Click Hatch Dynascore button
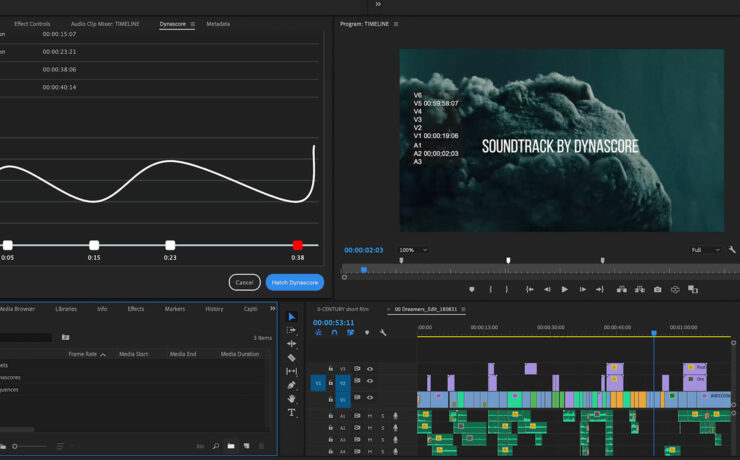The width and height of the screenshot is (740, 460). pyautogui.click(x=294, y=282)
